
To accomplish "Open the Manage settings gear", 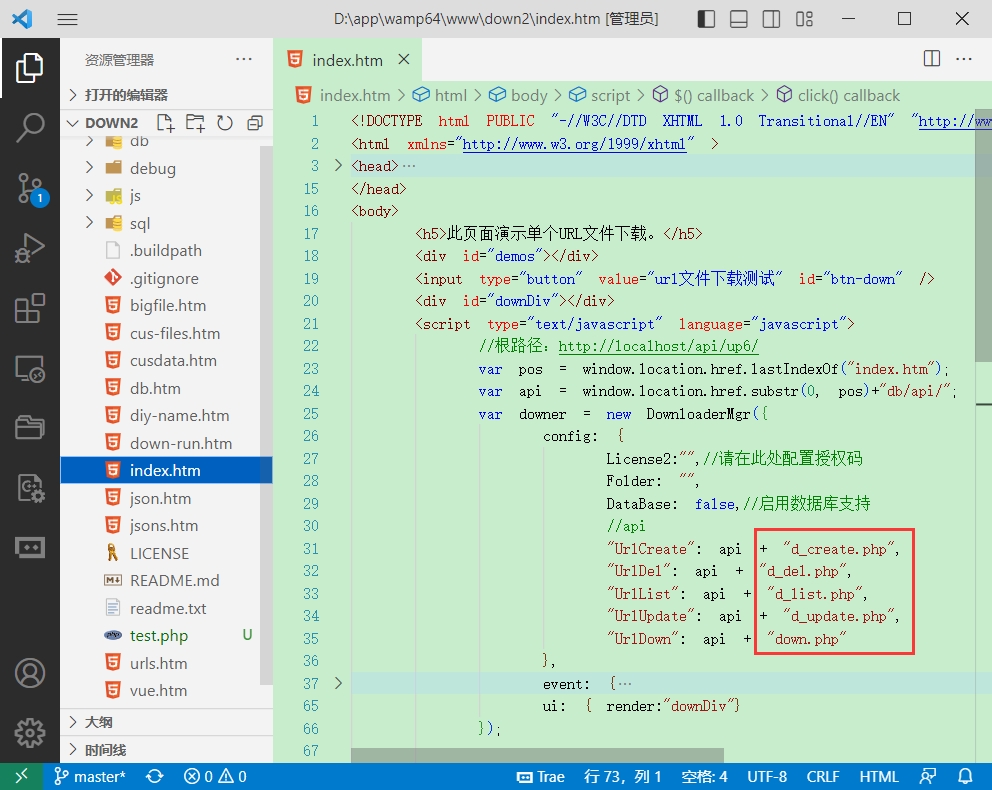I will (30, 732).
